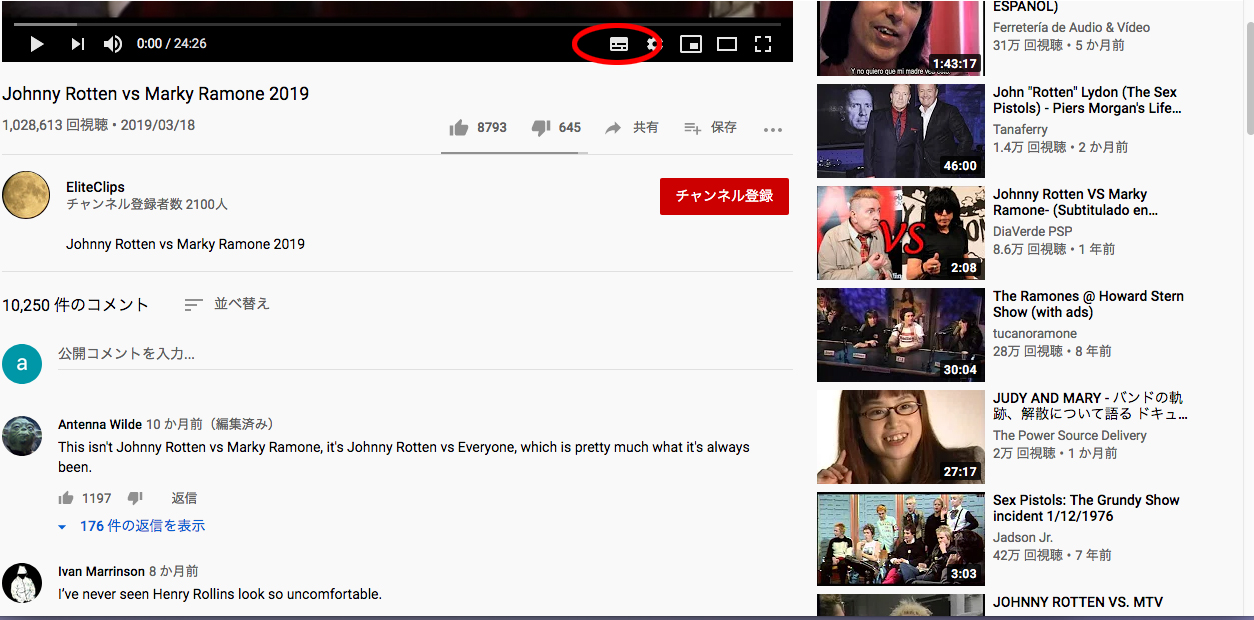Select the Johnny Rotten vs Marky Ramone description
The image size is (1254, 620).
185,244
